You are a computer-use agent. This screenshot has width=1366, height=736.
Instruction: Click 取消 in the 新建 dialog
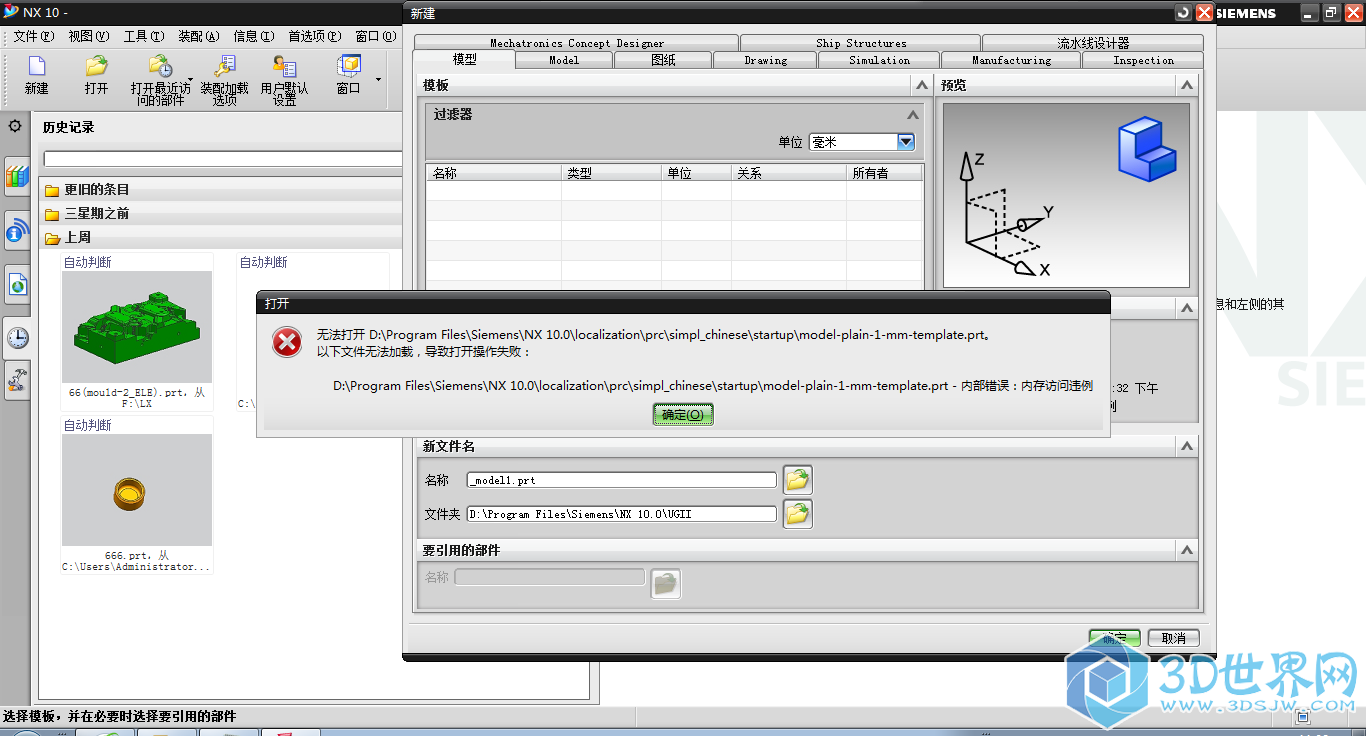pos(1173,638)
